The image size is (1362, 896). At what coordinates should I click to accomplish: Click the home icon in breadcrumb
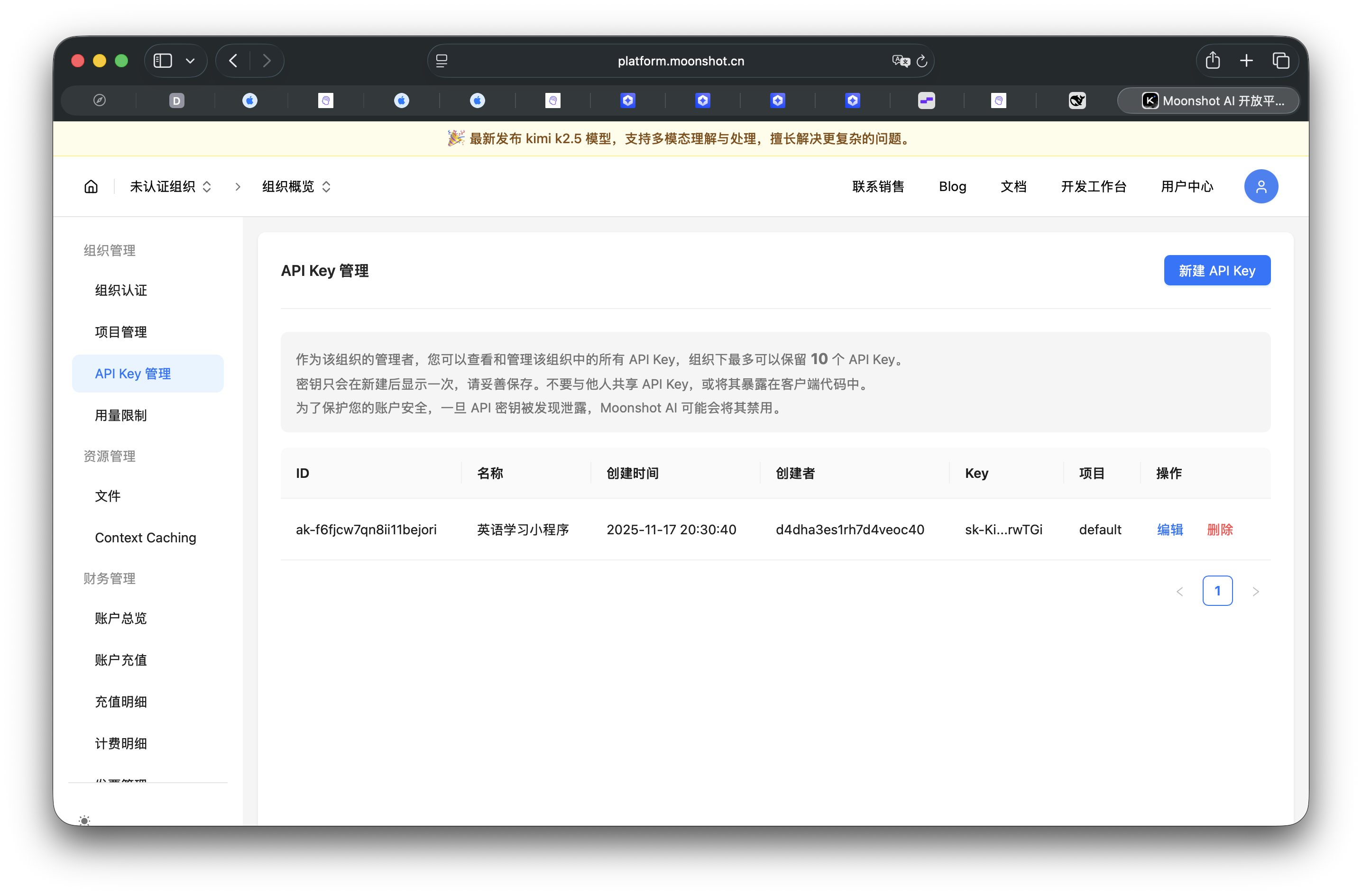pyautogui.click(x=91, y=186)
